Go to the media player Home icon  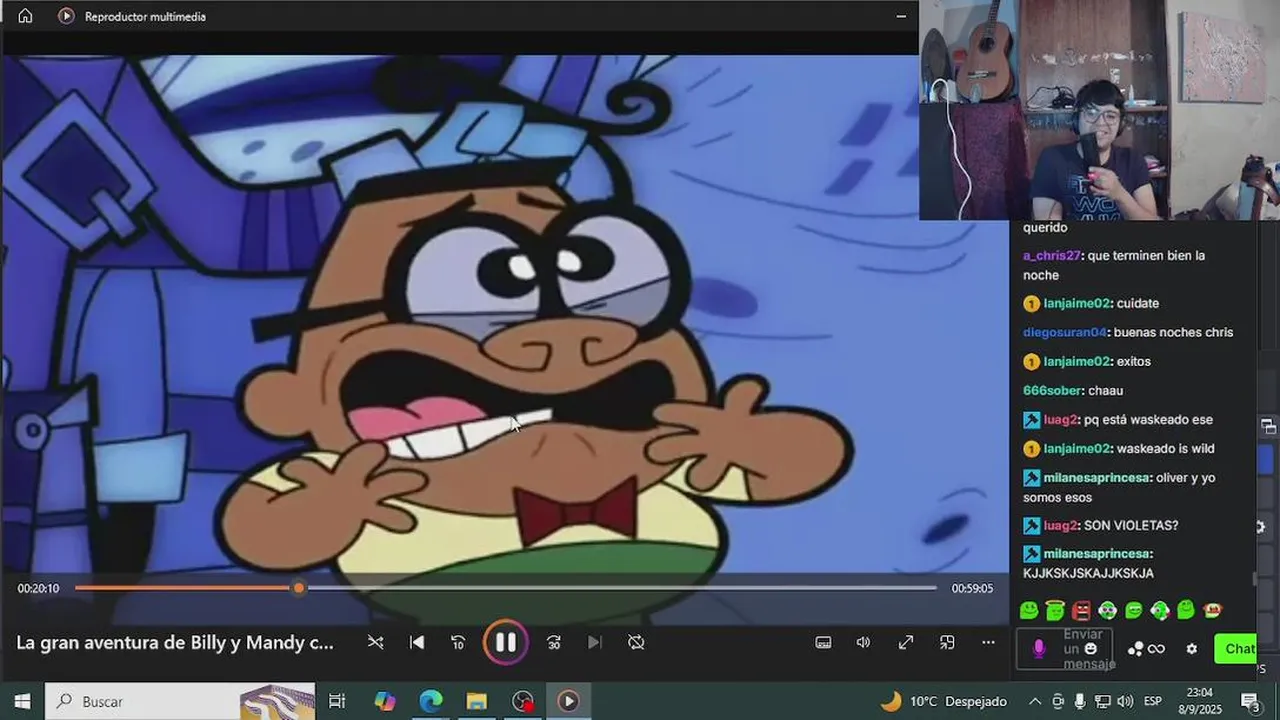tap(25, 16)
